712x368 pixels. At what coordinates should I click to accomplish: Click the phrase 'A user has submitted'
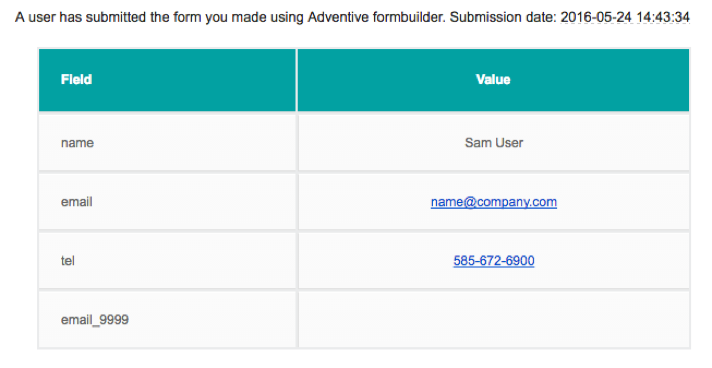point(80,17)
